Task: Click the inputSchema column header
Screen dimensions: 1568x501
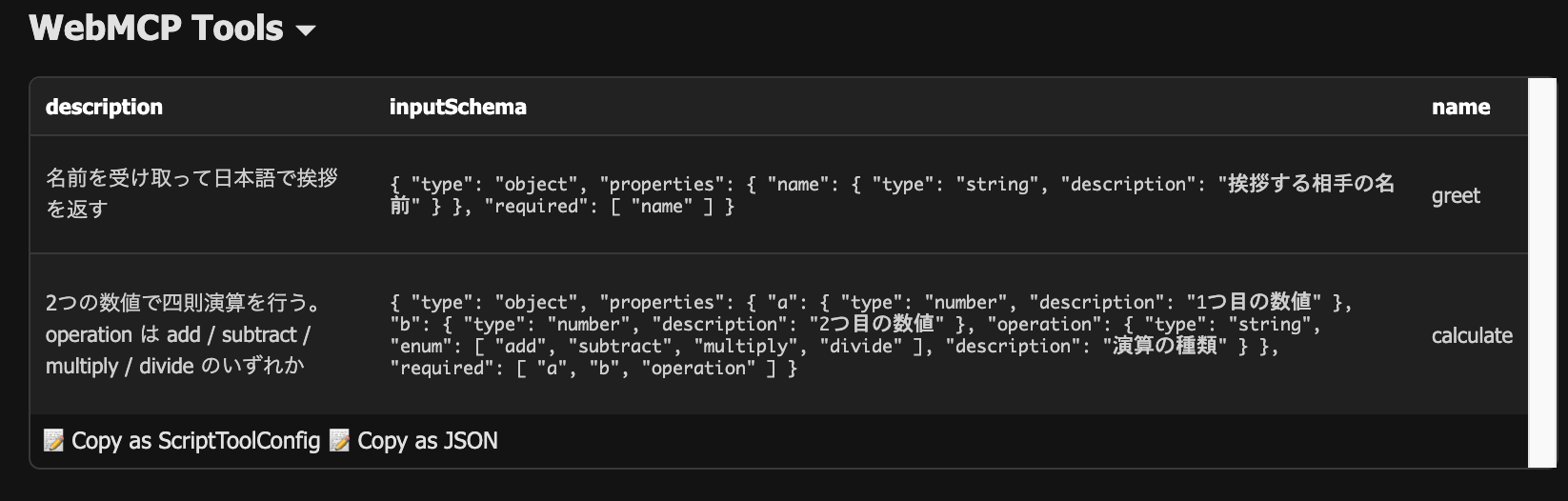Action: pos(457,107)
